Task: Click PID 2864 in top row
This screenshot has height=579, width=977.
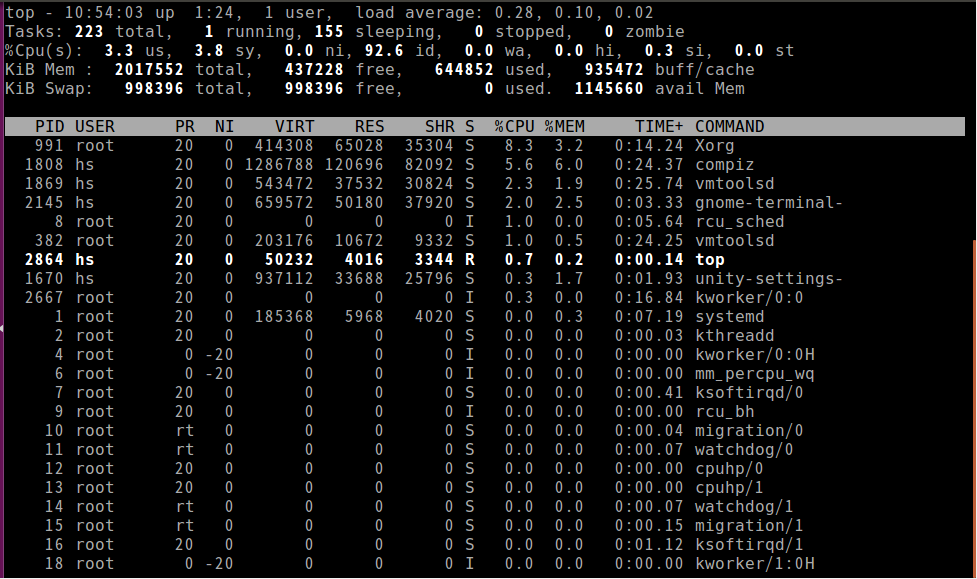Action: 44,260
